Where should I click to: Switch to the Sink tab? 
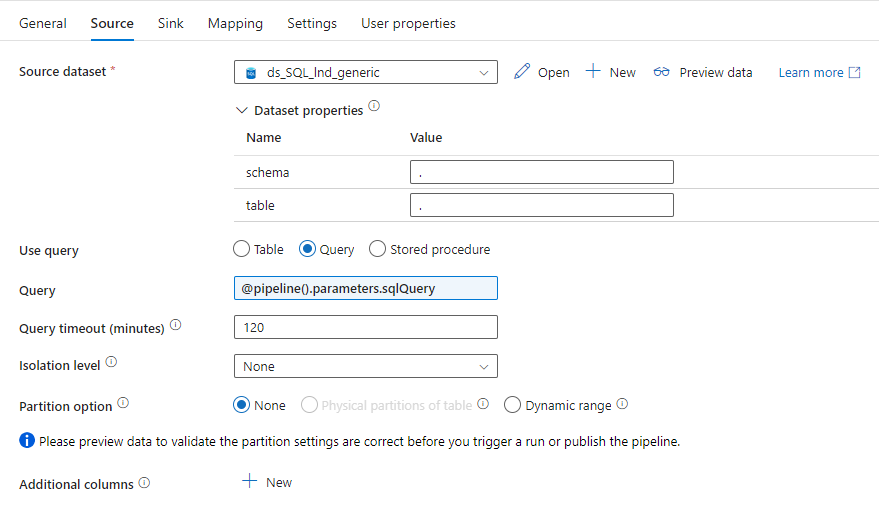(171, 23)
